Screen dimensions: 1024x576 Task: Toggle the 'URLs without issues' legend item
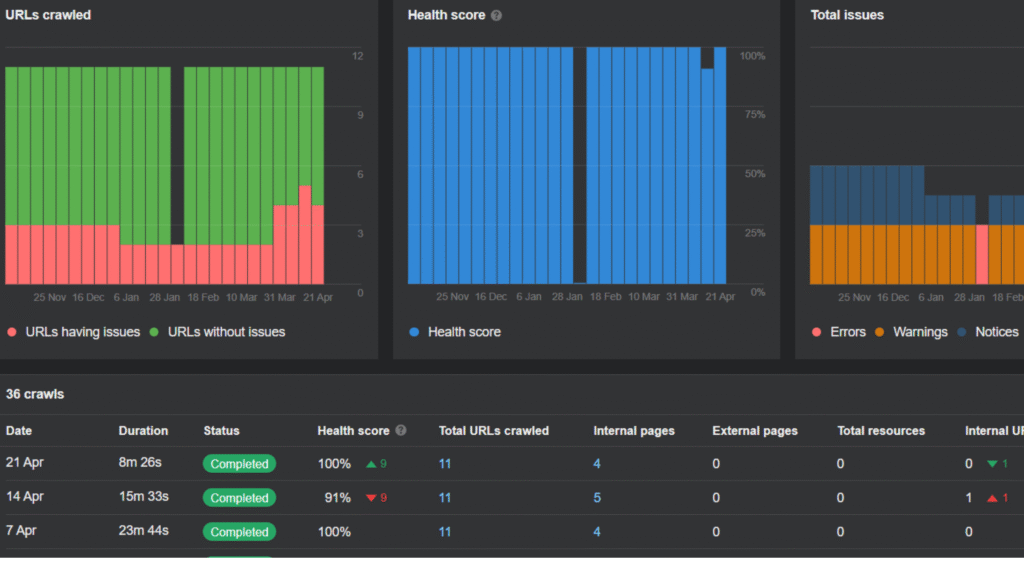pyautogui.click(x=216, y=332)
